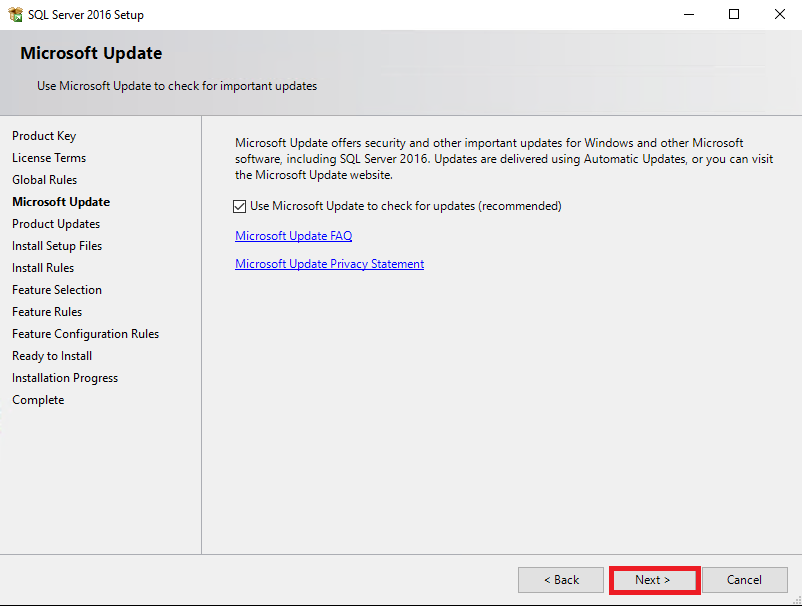Screen dimensions: 802x606
Task: Select the License Terms step
Action: (x=49, y=158)
